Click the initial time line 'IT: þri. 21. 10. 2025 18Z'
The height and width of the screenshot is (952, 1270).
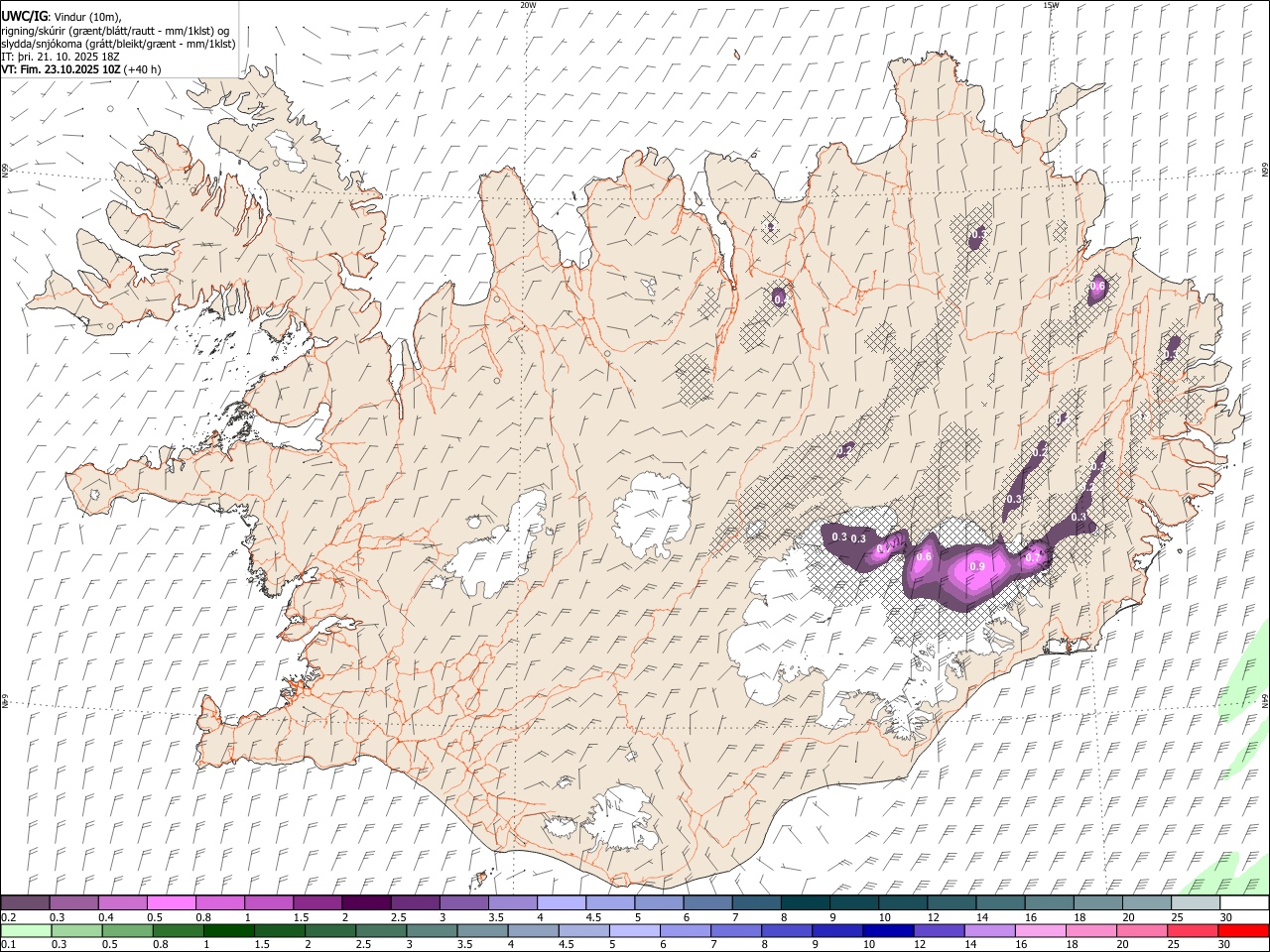point(62,58)
